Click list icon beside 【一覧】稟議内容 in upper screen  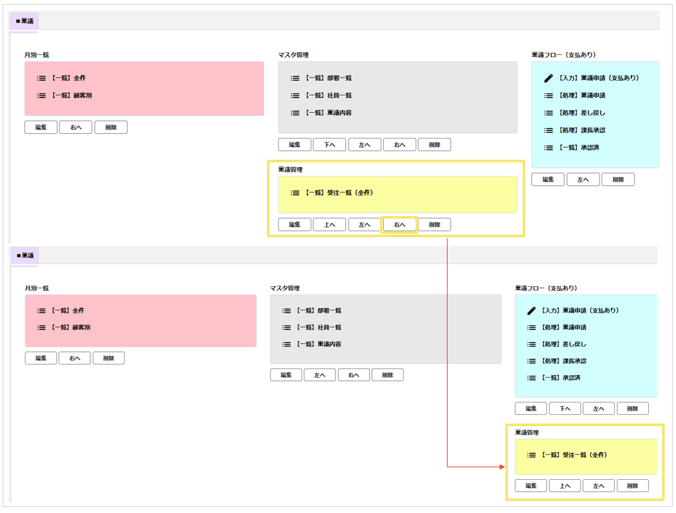pos(295,113)
